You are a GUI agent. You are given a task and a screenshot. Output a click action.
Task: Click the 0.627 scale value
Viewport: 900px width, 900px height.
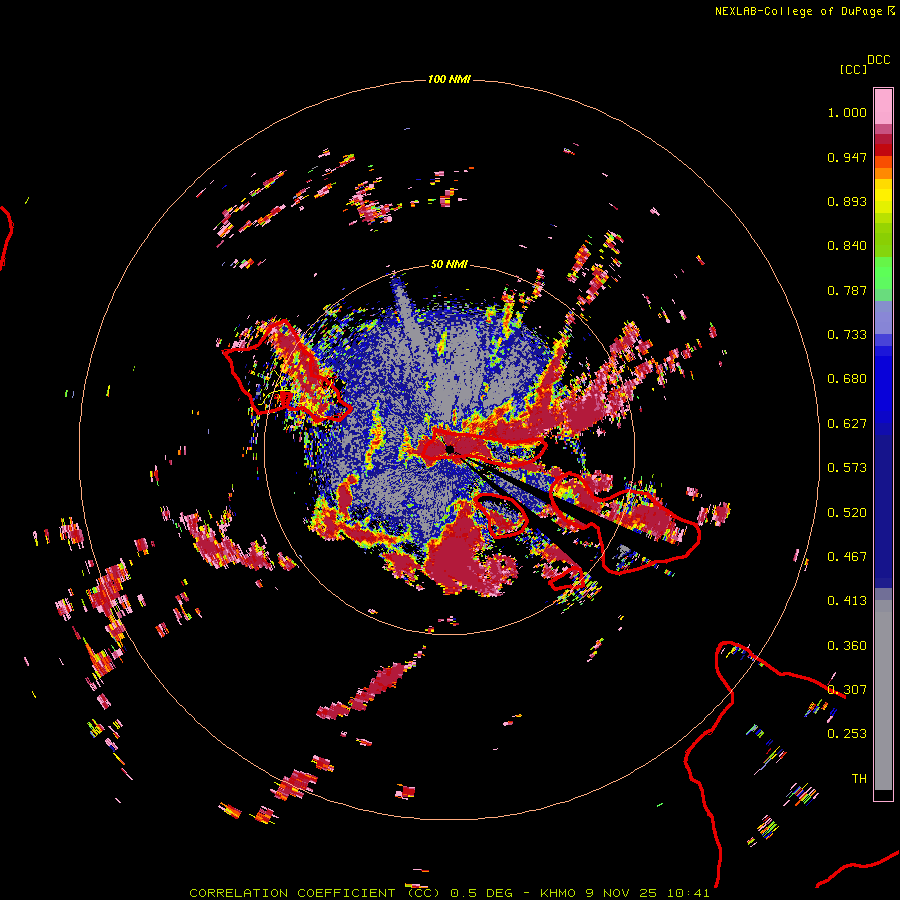pos(847,424)
